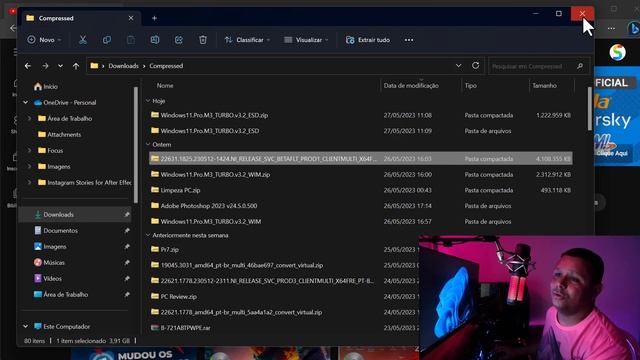Click the search magnifier icon
The width and height of the screenshot is (640, 360).
tap(580, 66)
